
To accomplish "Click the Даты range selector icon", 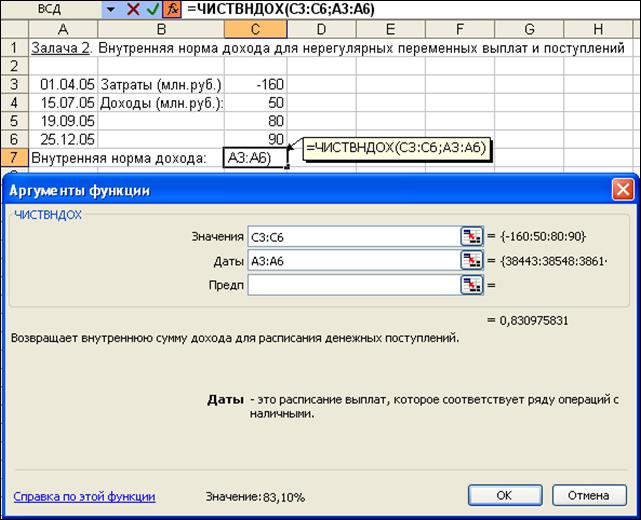I will click(x=471, y=260).
